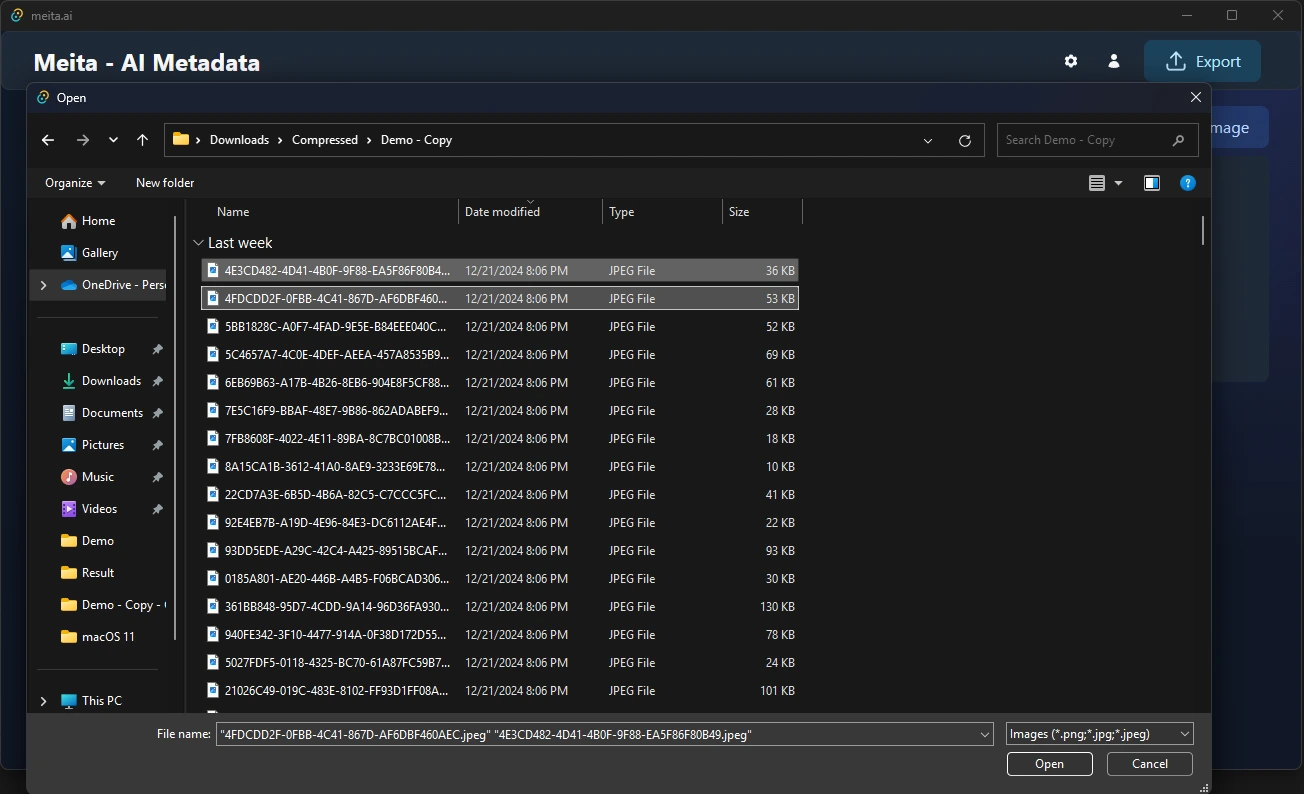This screenshot has height=794, width=1304.
Task: Open the dialog help icon
Action: point(1187,183)
